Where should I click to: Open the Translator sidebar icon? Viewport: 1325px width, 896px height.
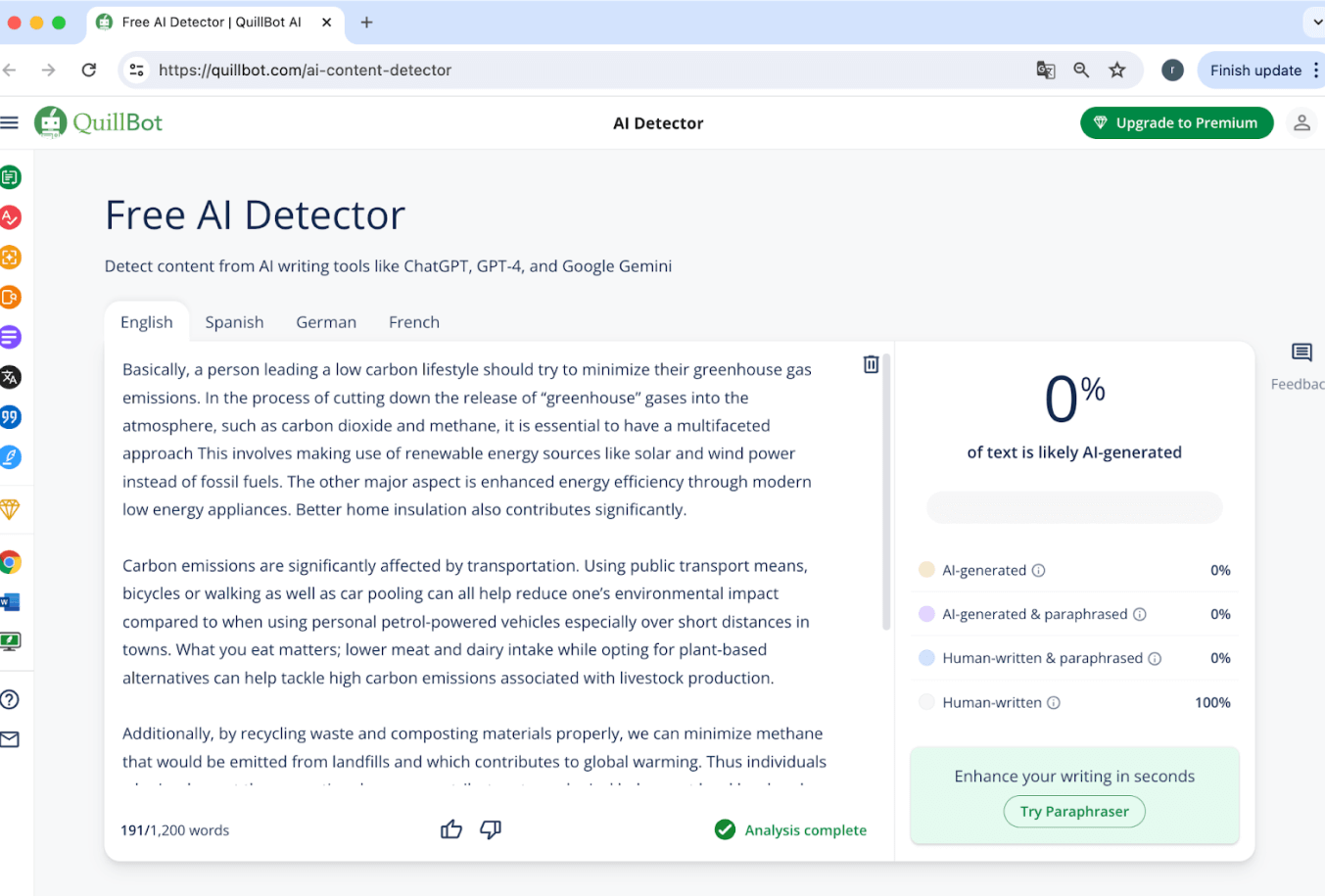10,377
